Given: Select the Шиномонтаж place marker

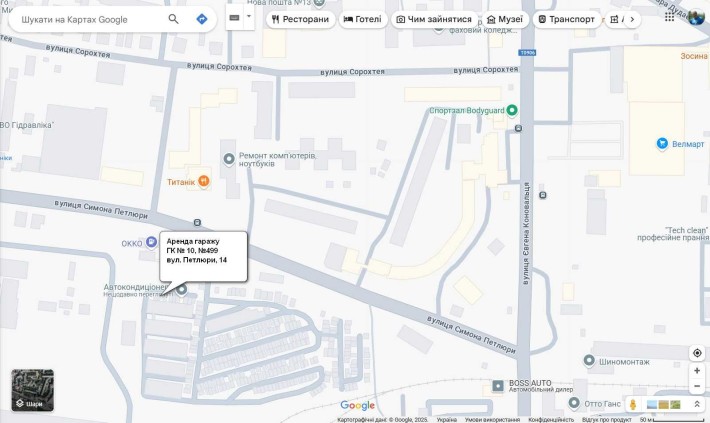Looking at the screenshot, I should click(x=589, y=361).
